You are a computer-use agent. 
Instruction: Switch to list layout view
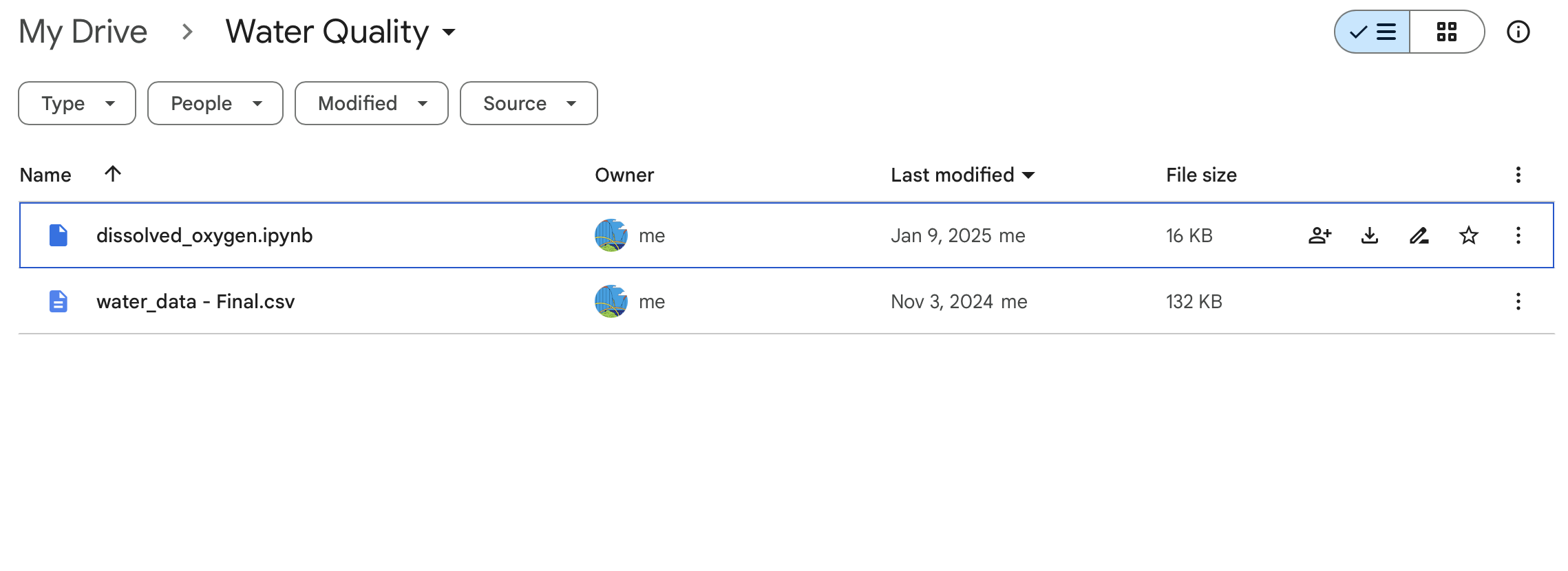[x=1372, y=32]
